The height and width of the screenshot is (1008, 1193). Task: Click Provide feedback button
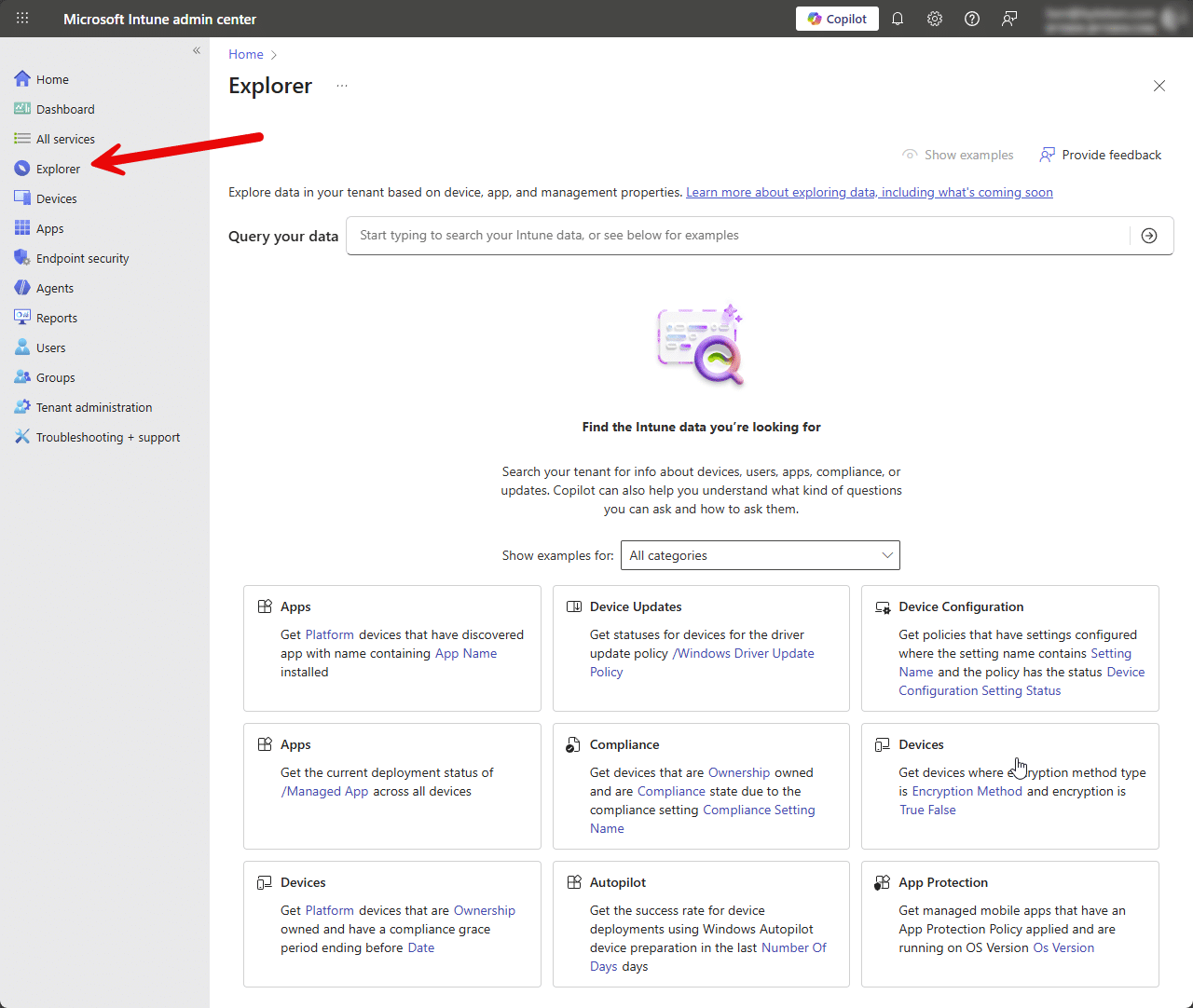pyautogui.click(x=1101, y=155)
